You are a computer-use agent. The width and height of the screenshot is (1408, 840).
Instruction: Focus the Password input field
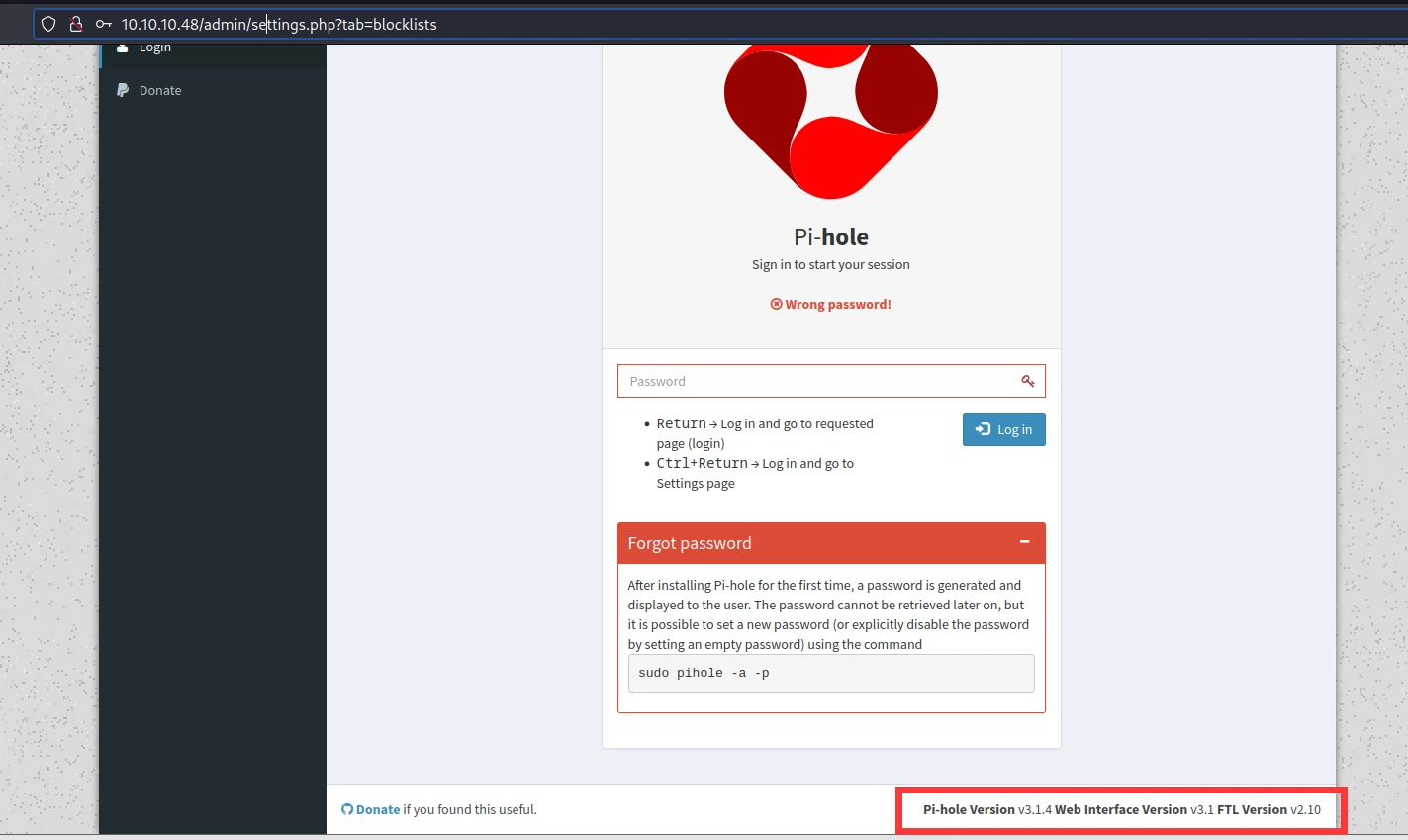(831, 381)
